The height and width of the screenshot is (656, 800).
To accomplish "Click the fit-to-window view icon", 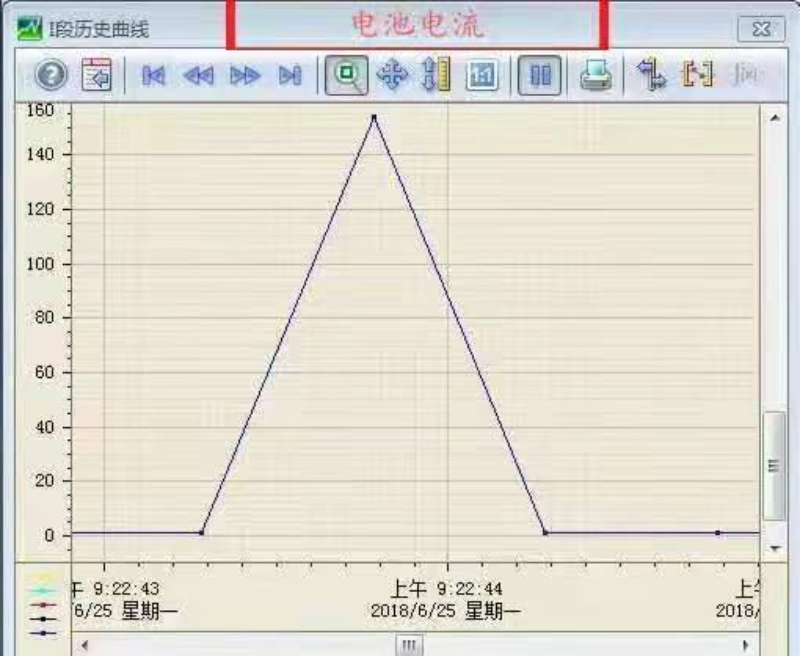I will (482, 75).
